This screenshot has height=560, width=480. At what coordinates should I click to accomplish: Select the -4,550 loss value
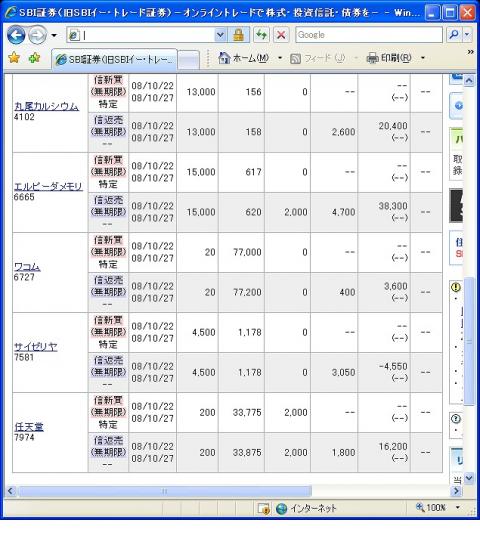(x=393, y=366)
